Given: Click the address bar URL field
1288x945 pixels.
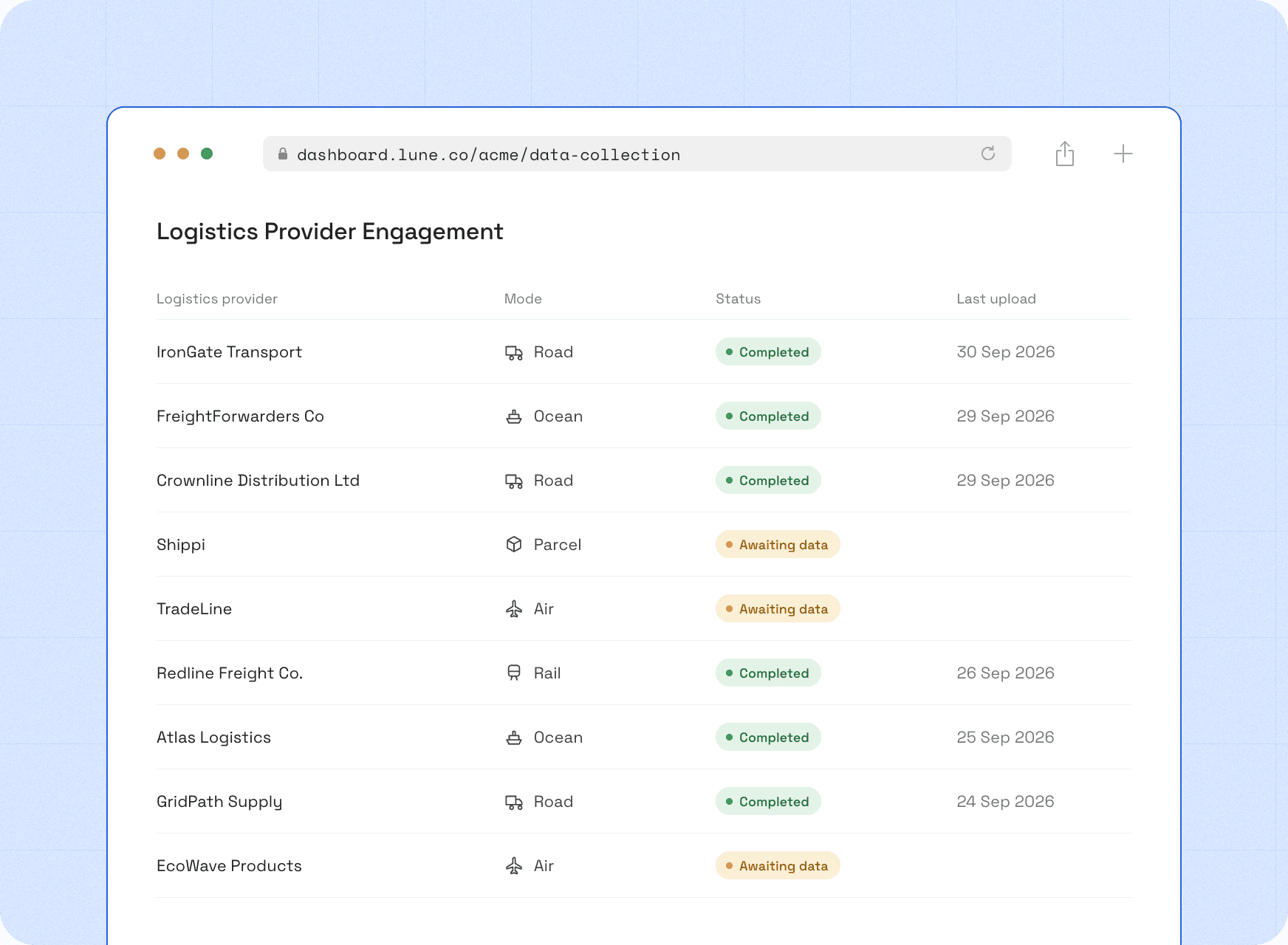Looking at the screenshot, I should [x=637, y=154].
